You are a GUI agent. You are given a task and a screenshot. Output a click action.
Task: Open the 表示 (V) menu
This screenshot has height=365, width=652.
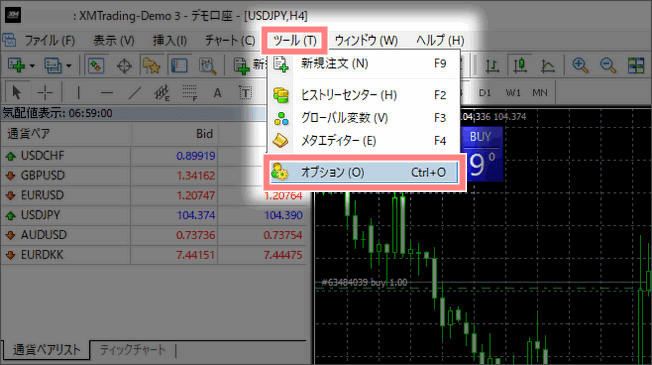pyautogui.click(x=114, y=40)
